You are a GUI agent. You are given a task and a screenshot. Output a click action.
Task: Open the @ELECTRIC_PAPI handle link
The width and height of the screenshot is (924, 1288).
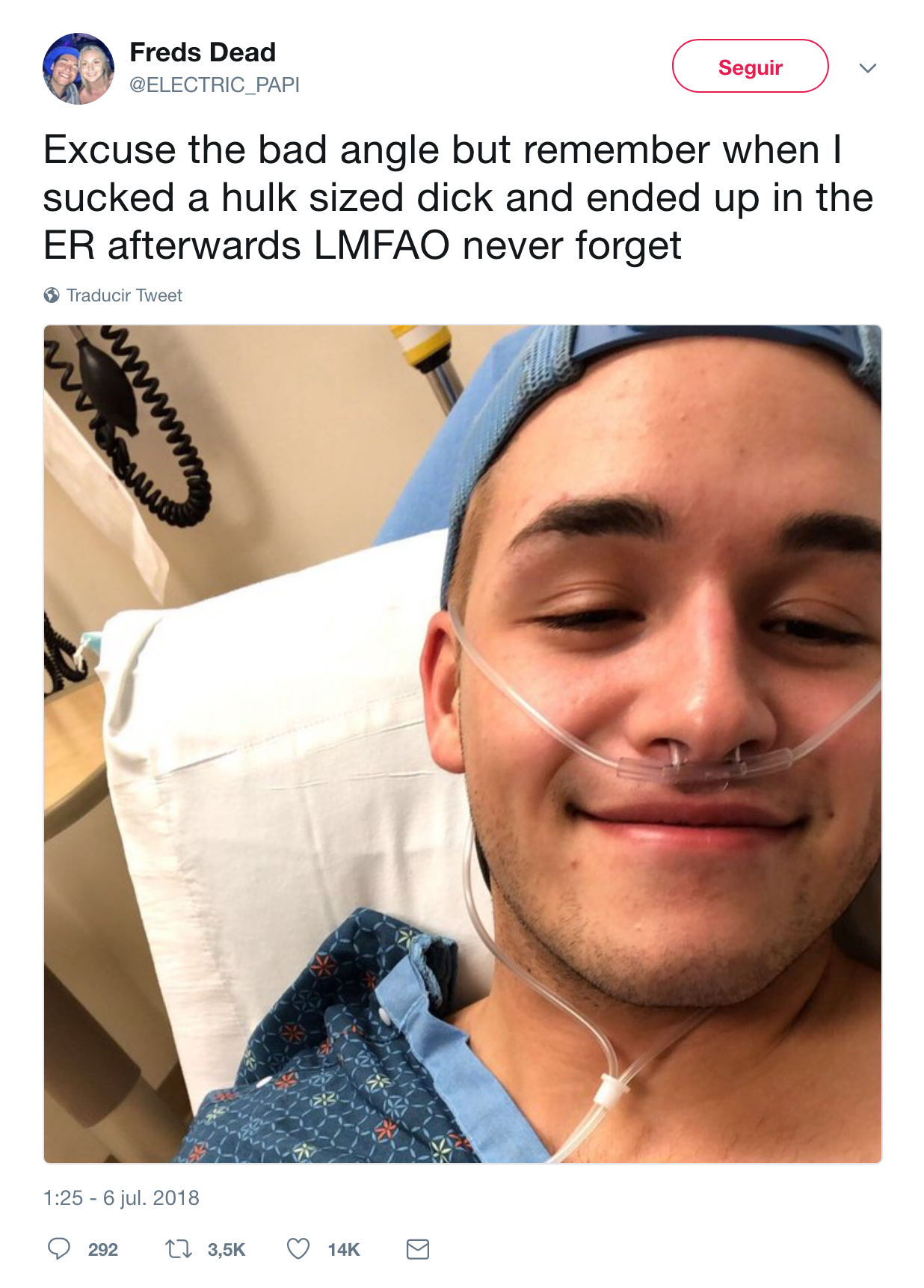pyautogui.click(x=215, y=85)
